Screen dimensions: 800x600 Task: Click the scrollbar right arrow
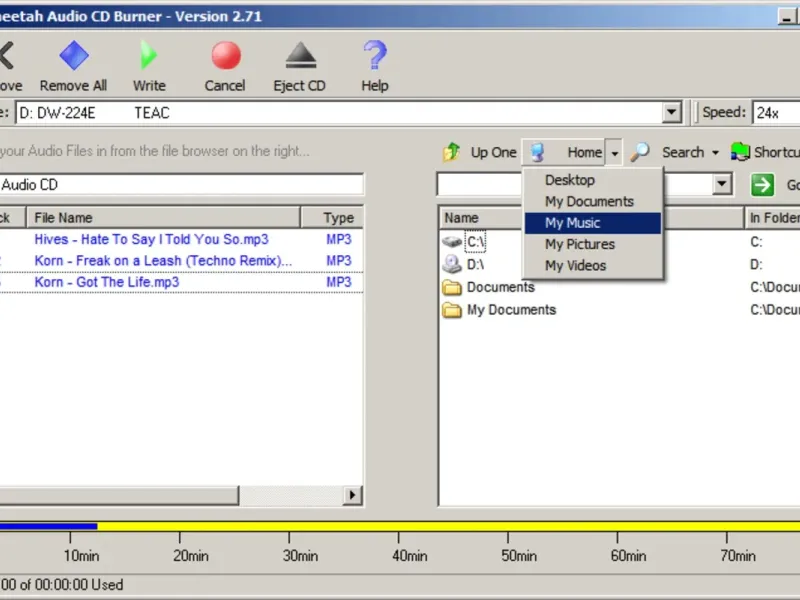(x=352, y=495)
